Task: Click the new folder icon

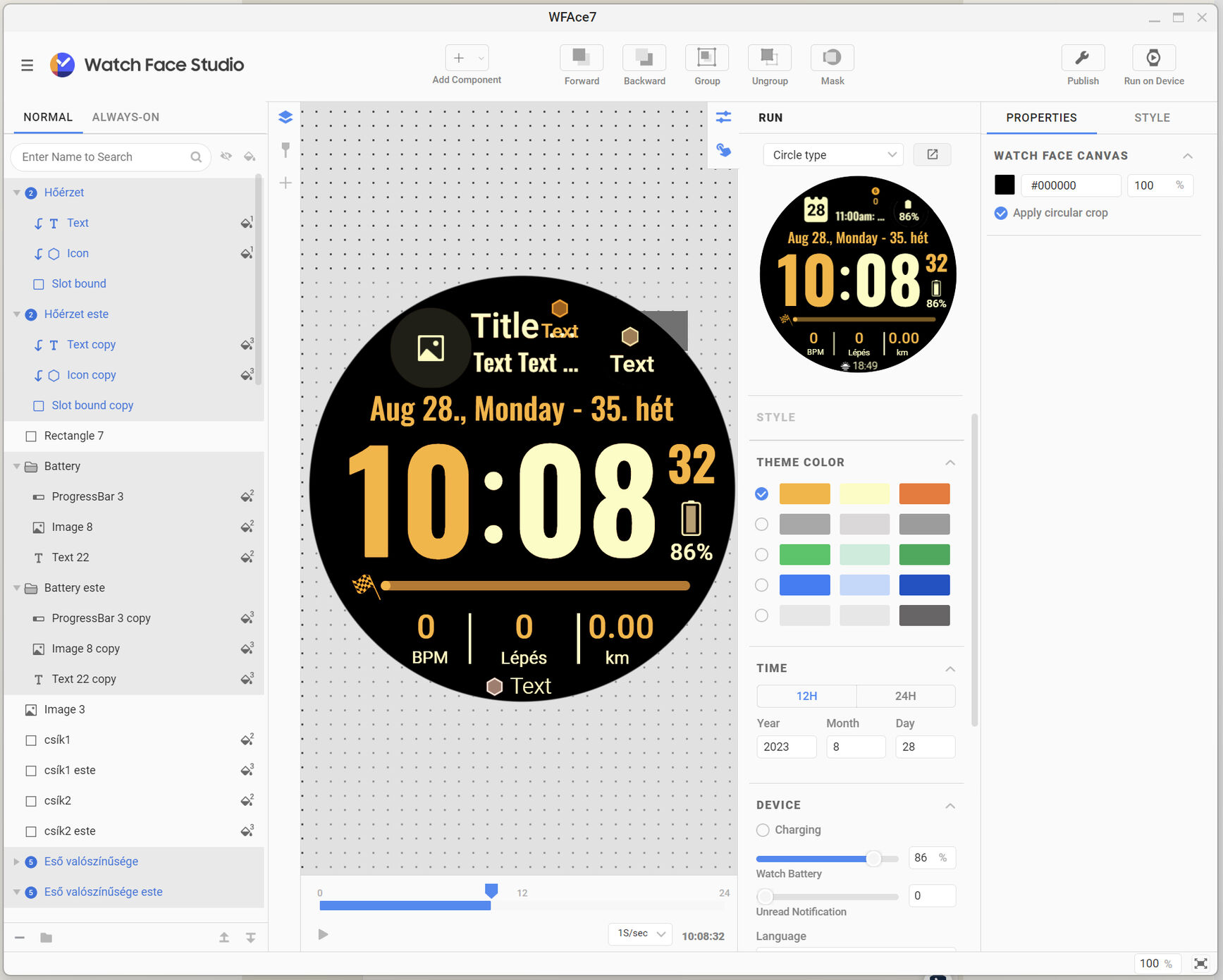Action: [x=46, y=938]
